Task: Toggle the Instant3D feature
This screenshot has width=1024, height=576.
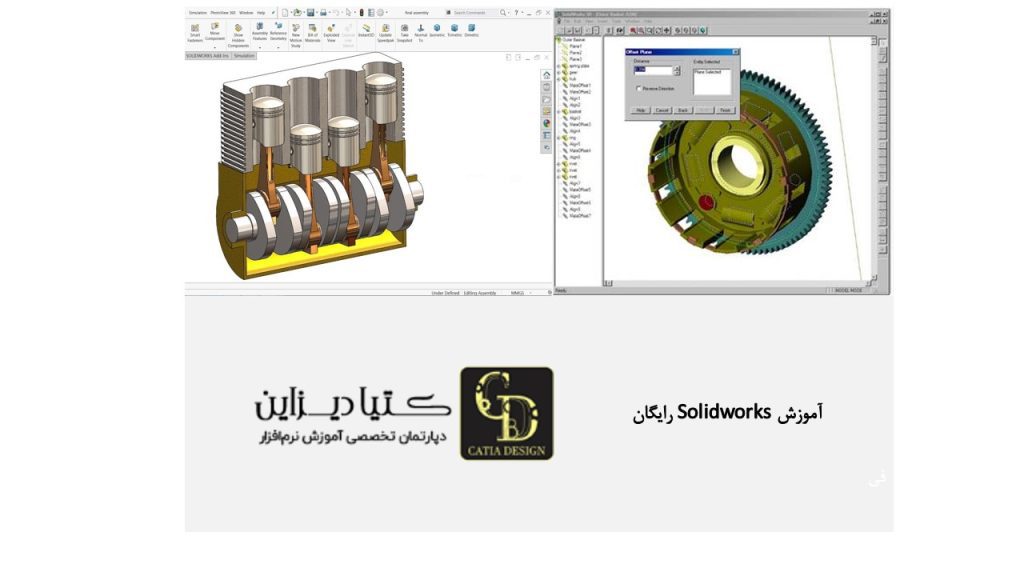Action: coord(367,30)
